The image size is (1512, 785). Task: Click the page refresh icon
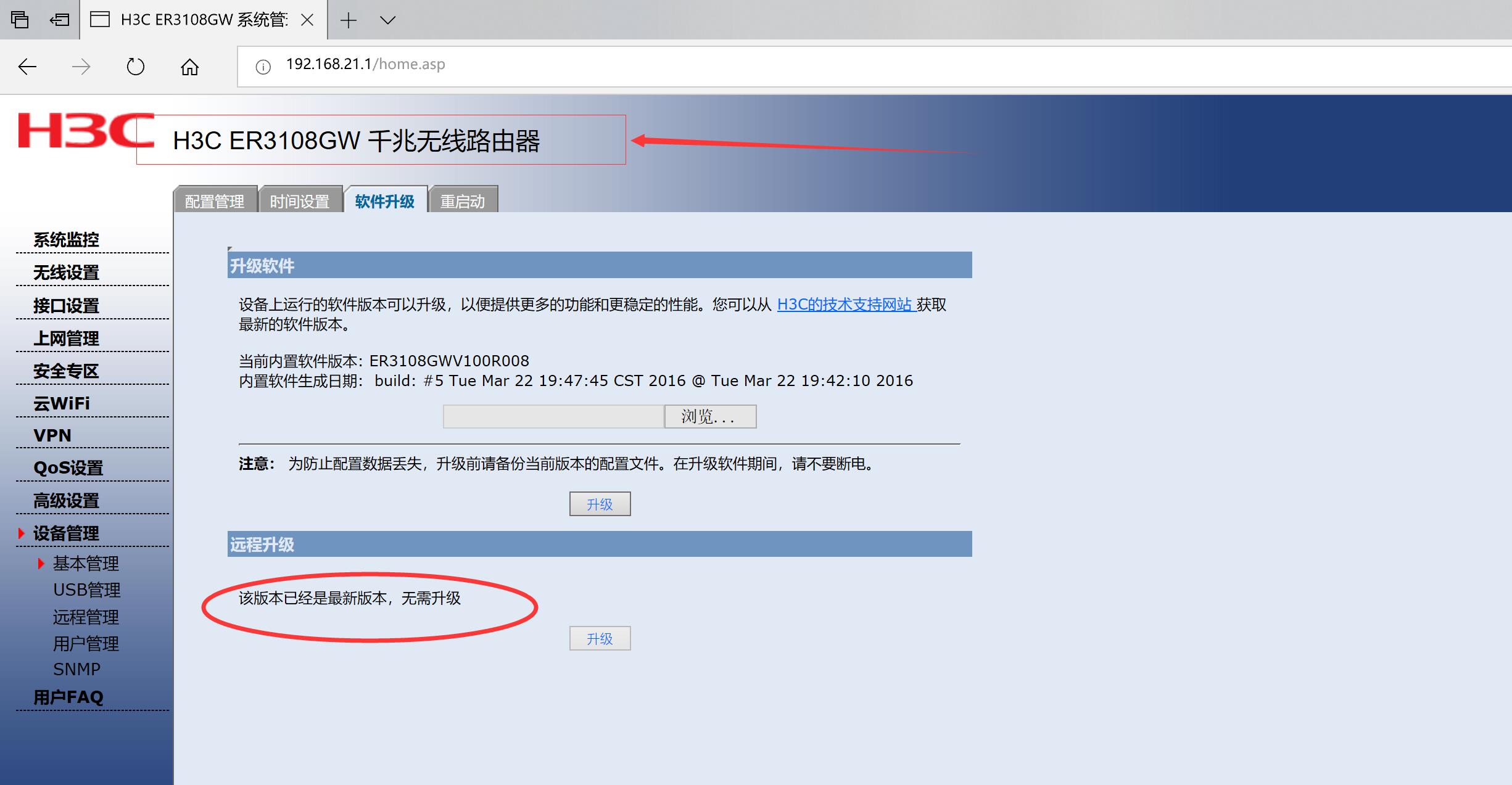click(x=135, y=67)
